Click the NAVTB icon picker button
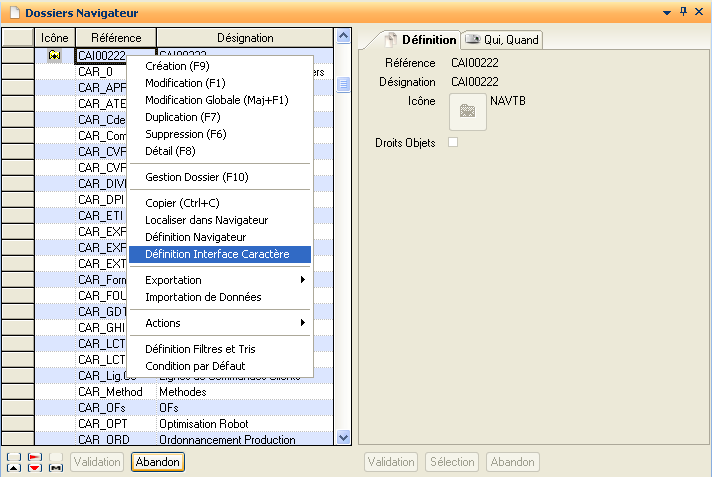Screen dimensions: 712x477 (x=468, y=111)
